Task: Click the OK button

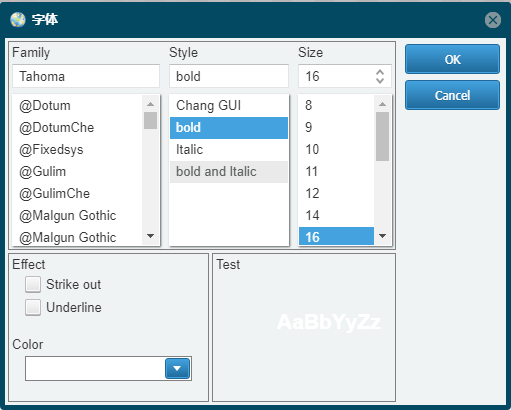Action: pos(452,59)
